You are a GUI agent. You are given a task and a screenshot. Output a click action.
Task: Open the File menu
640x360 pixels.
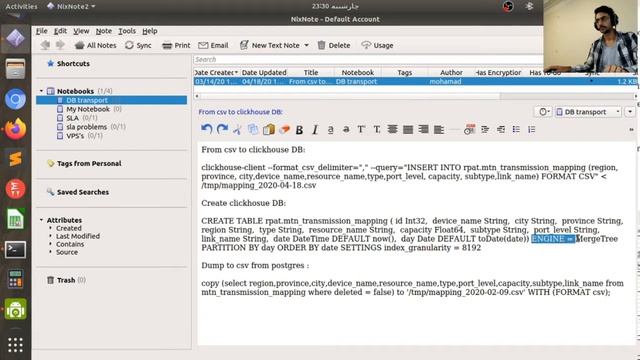42,31
